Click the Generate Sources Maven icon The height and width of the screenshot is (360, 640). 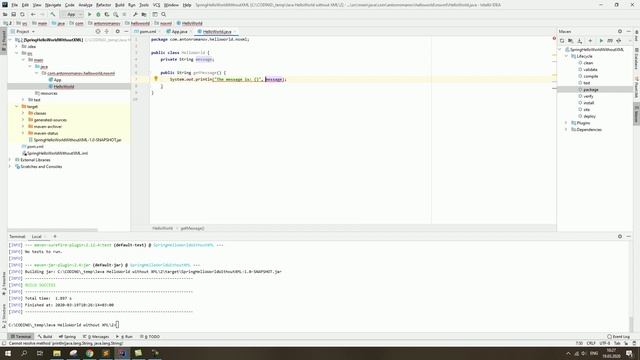click(571, 41)
